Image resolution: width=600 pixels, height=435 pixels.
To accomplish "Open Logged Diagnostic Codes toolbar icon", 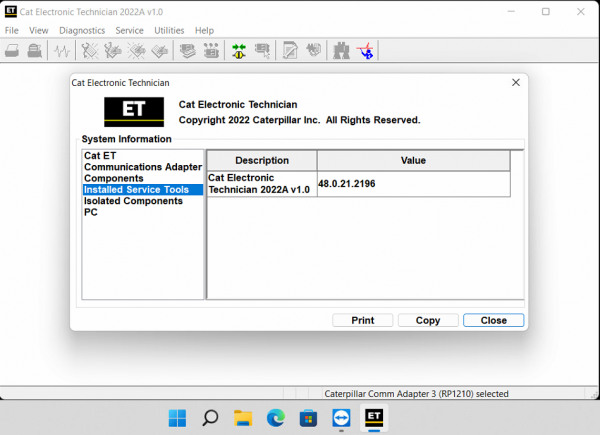I will coord(113,51).
